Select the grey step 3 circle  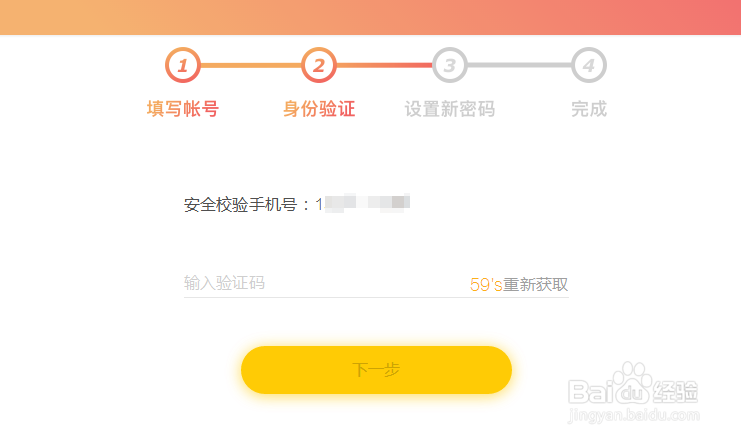(x=450, y=66)
